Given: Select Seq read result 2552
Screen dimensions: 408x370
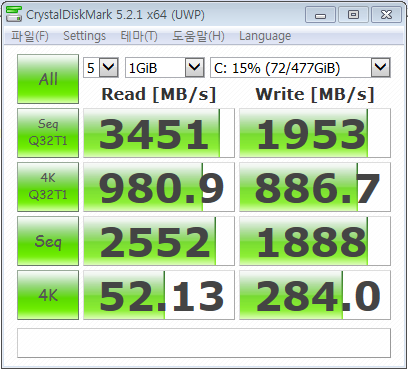Looking at the screenshot, I should point(159,241).
